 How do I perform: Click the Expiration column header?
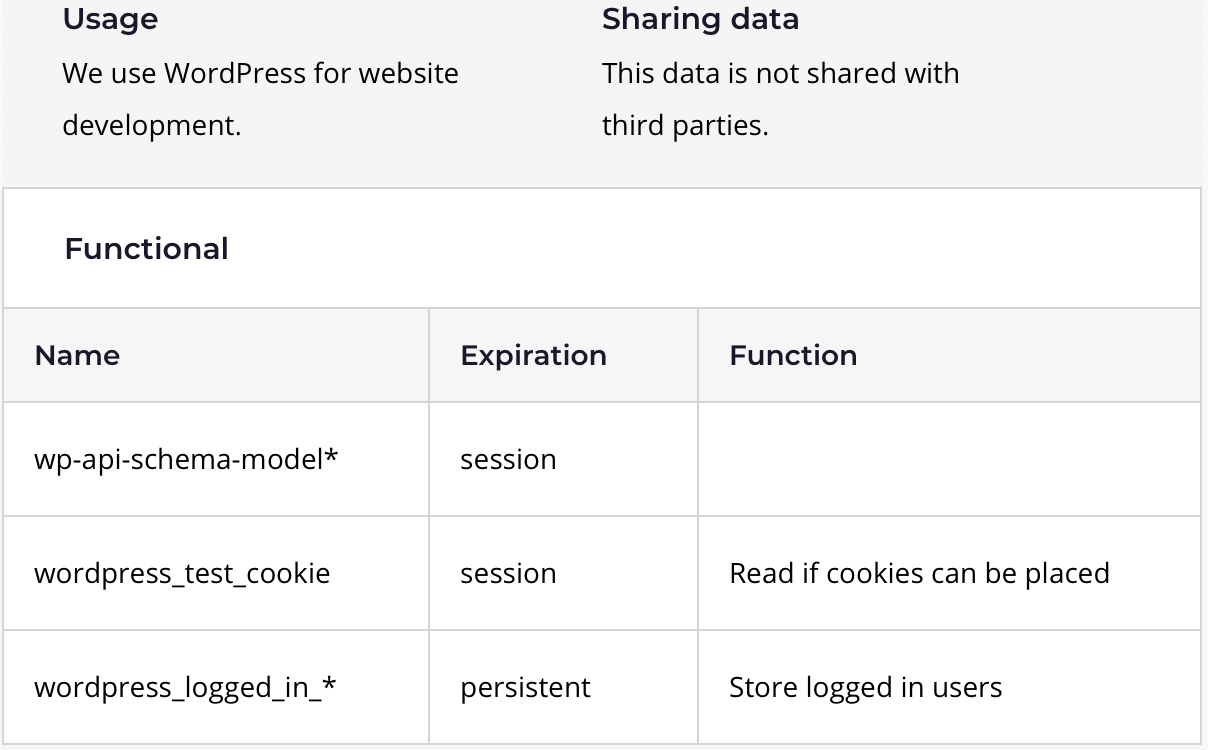(533, 355)
